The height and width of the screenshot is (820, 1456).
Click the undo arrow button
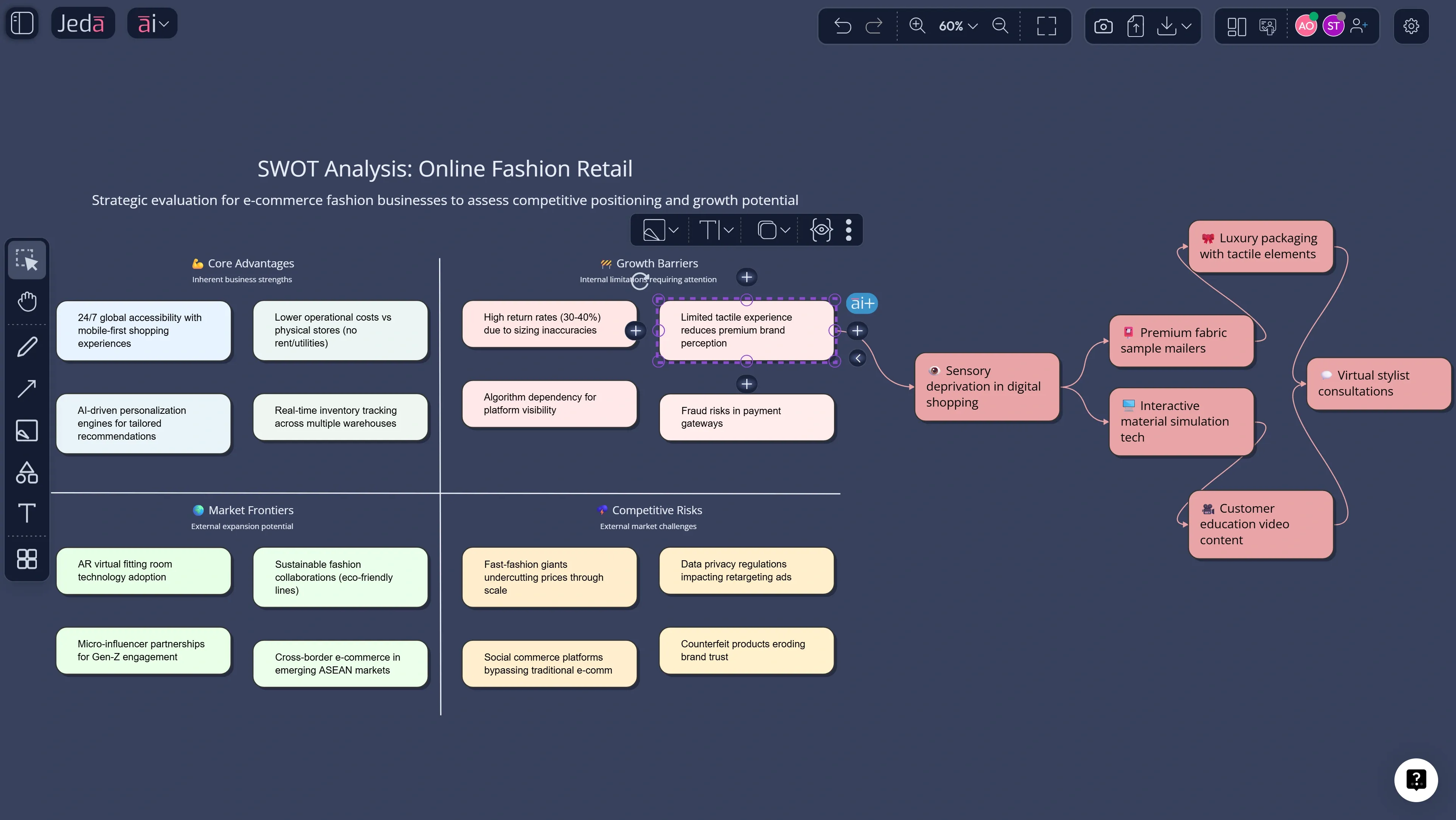click(x=843, y=26)
